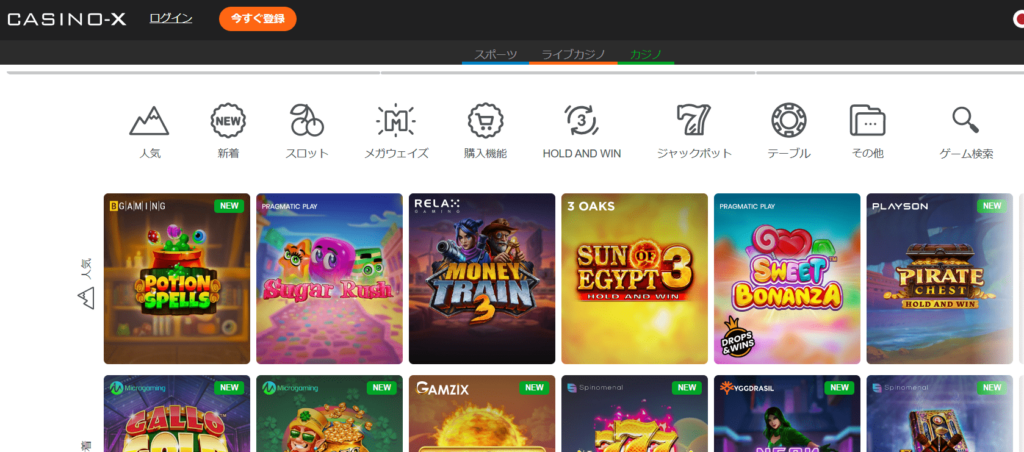Click the first banner carousel indicator bar

pyautogui.click(x=193, y=73)
